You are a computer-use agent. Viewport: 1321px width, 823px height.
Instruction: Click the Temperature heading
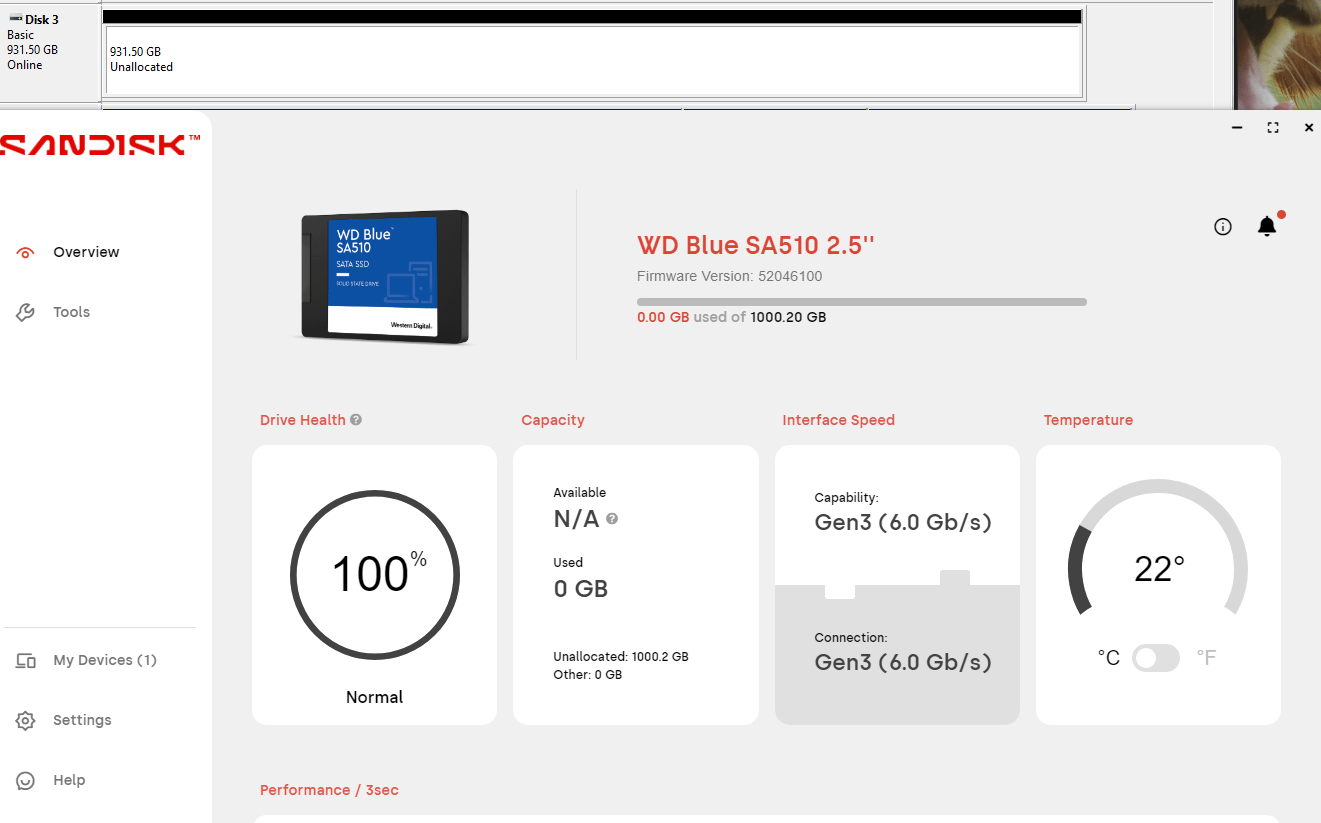click(1088, 420)
